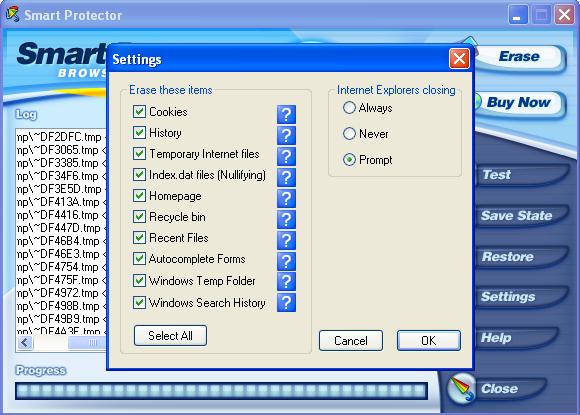Open help for Recycle bin item
The width and height of the screenshot is (580, 415).
click(286, 220)
